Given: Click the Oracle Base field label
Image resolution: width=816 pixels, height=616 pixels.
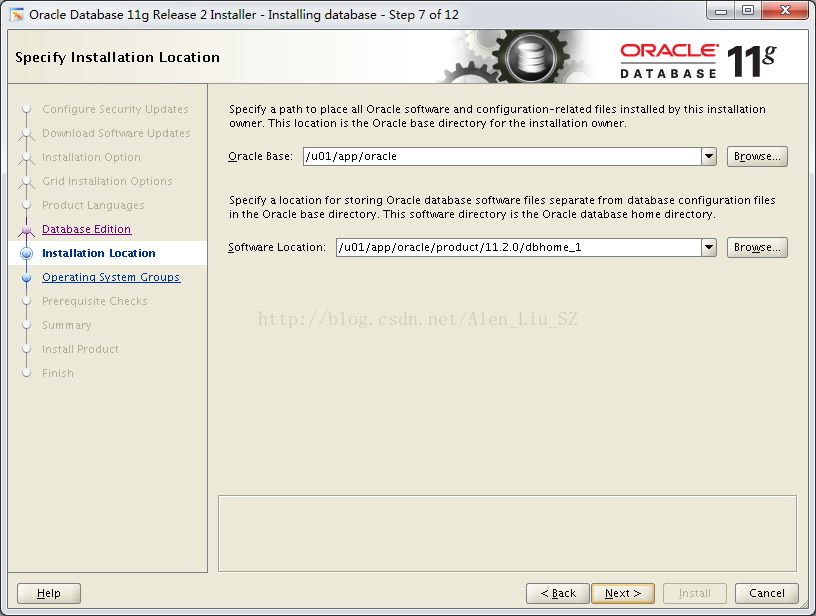Looking at the screenshot, I should (260, 156).
